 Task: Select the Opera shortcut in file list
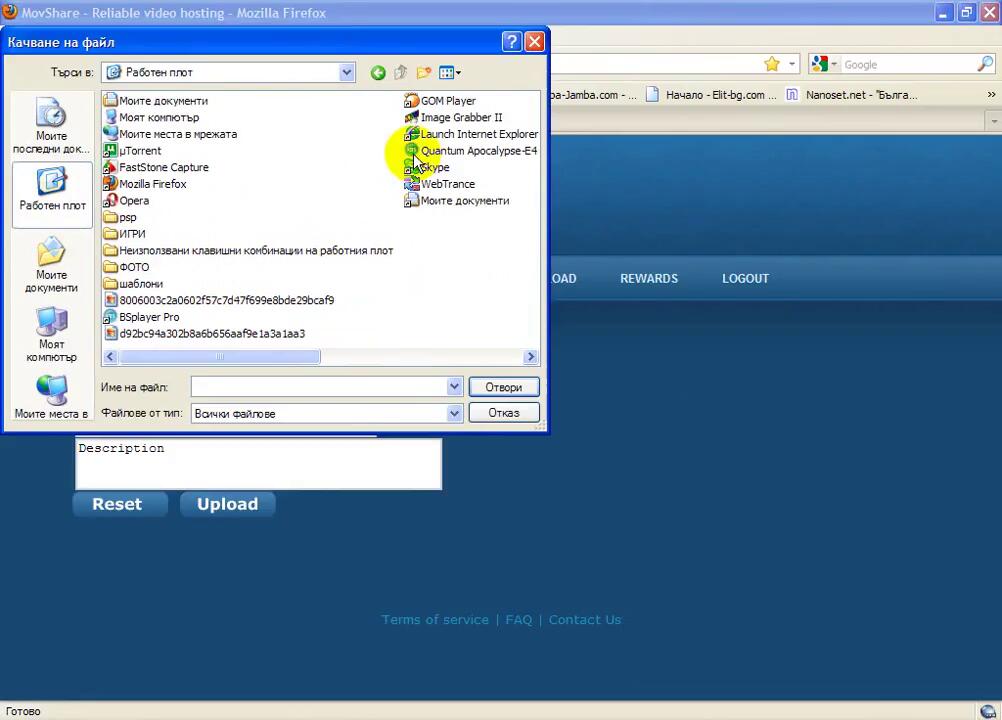click(133, 201)
